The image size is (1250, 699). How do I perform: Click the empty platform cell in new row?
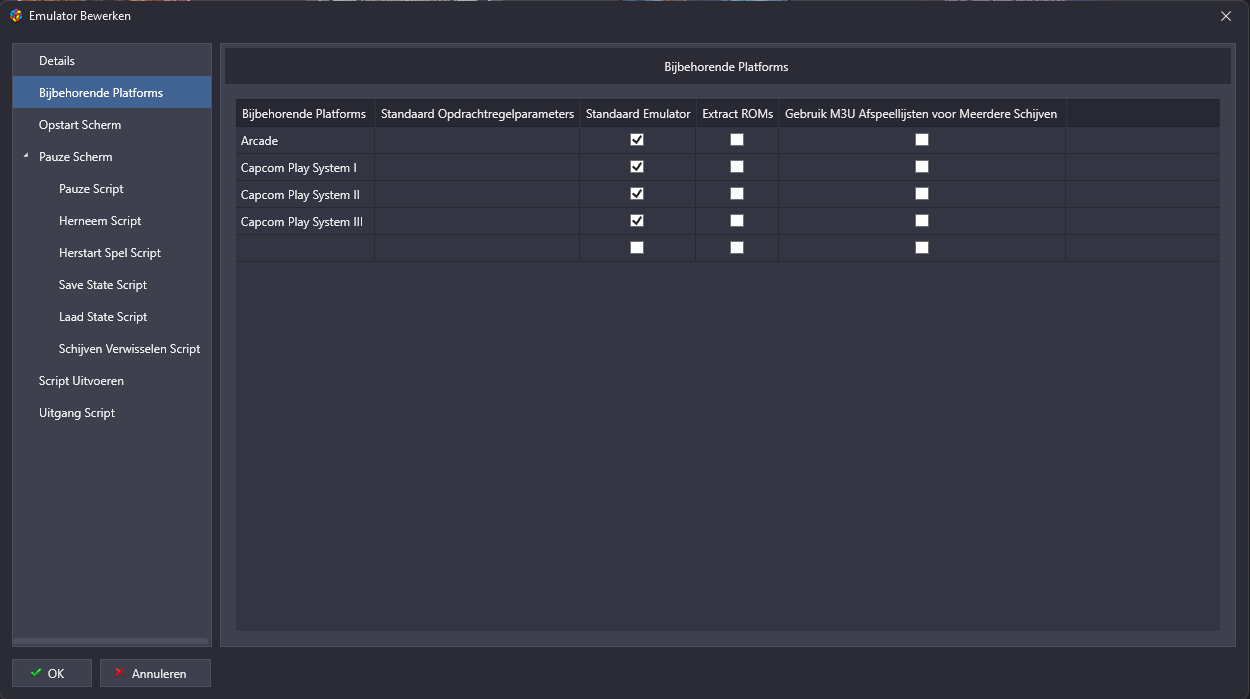click(305, 249)
